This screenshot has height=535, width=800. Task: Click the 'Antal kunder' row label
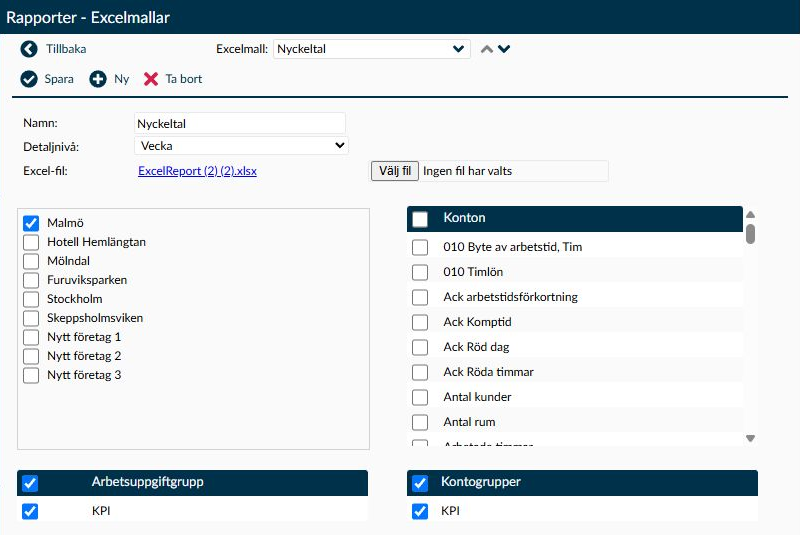point(477,397)
